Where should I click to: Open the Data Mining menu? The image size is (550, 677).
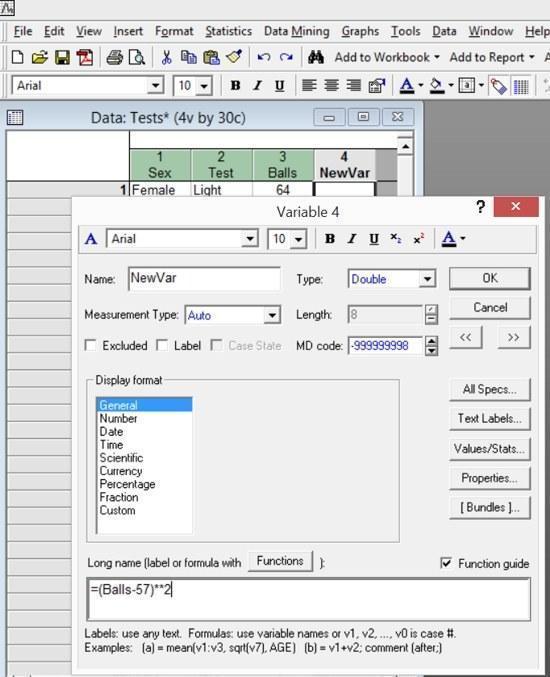click(x=297, y=31)
